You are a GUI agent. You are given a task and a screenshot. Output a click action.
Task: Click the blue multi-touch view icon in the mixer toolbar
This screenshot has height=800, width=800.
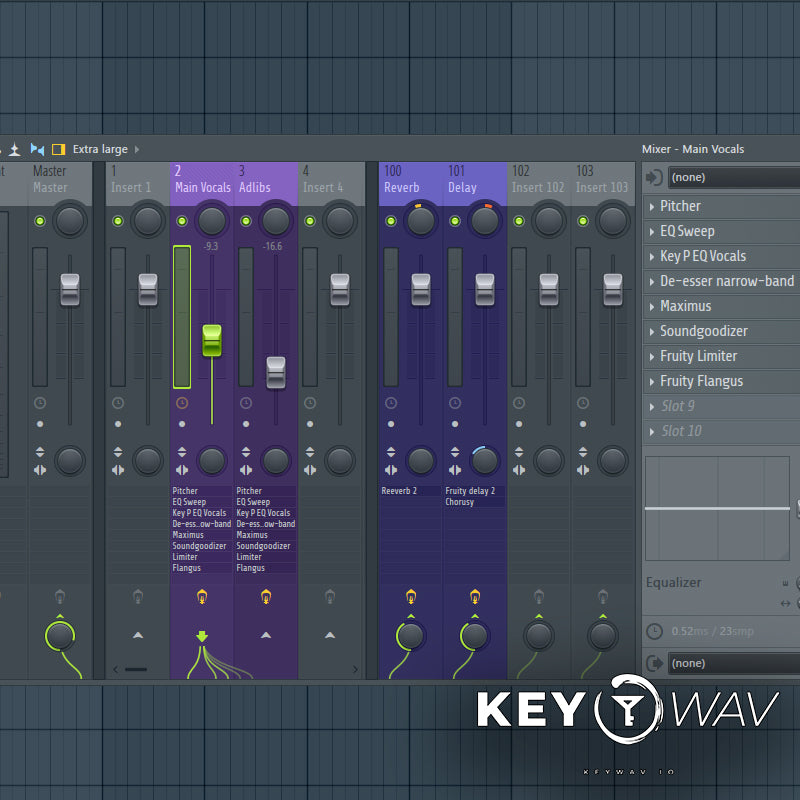37,149
